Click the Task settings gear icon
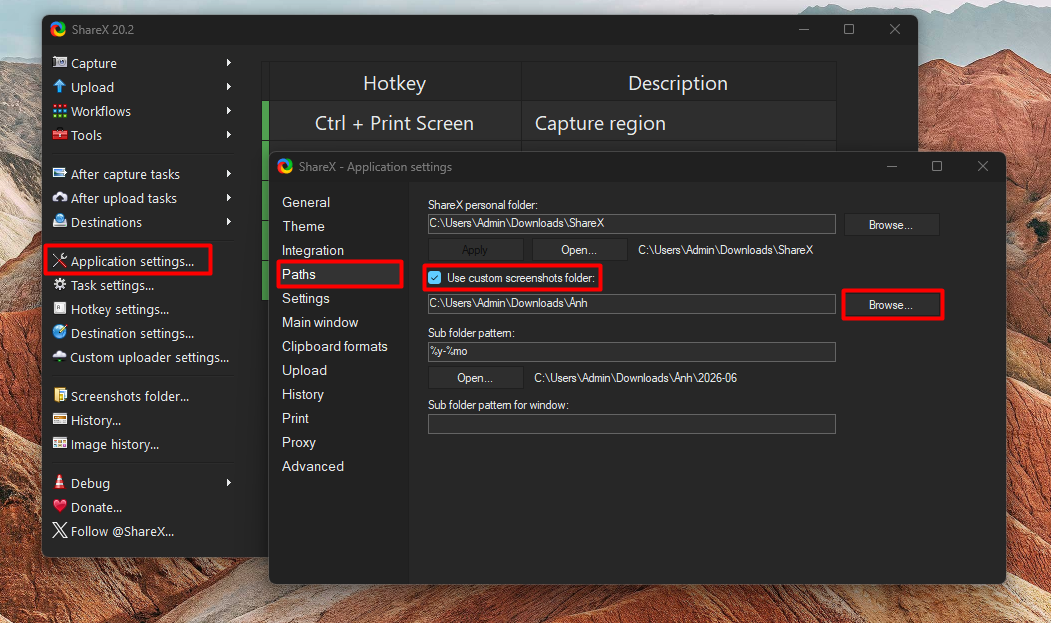Screen dimensions: 1051x623 [60, 284]
